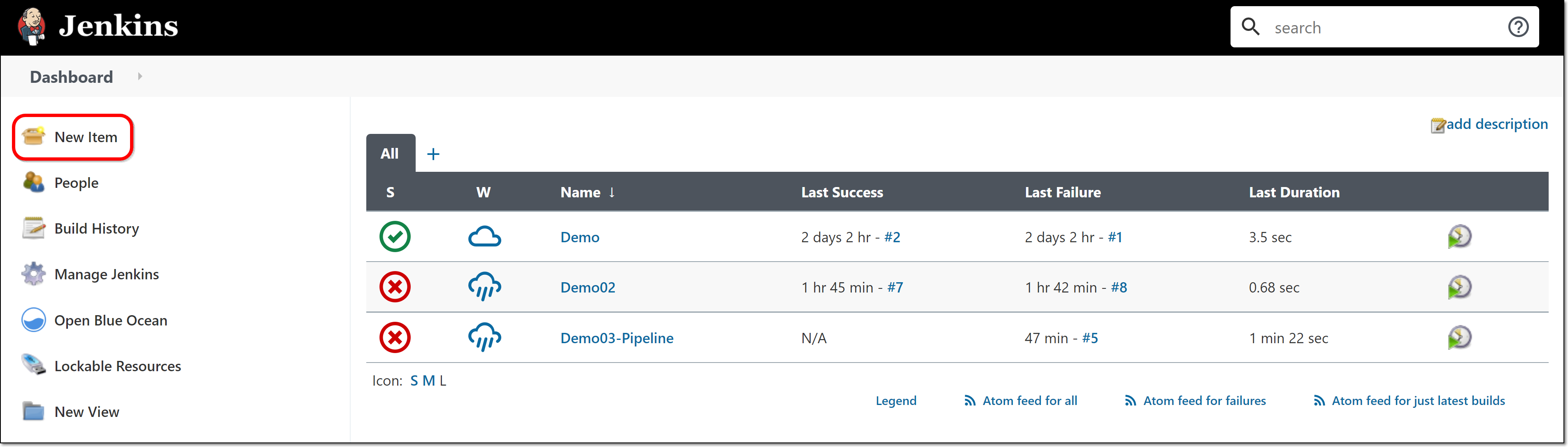Open Manage Jenkins
1568x447 pixels.
click(107, 274)
